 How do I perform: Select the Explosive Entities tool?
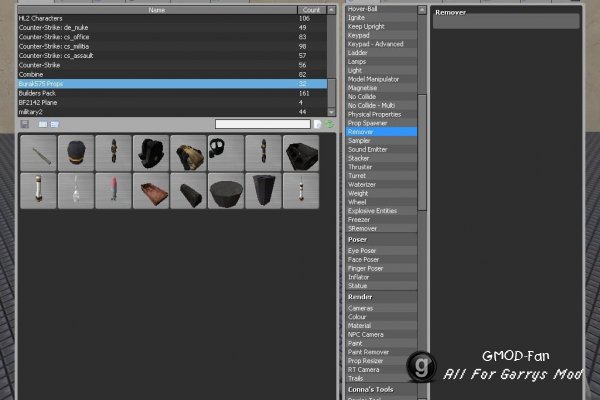pyautogui.click(x=381, y=211)
